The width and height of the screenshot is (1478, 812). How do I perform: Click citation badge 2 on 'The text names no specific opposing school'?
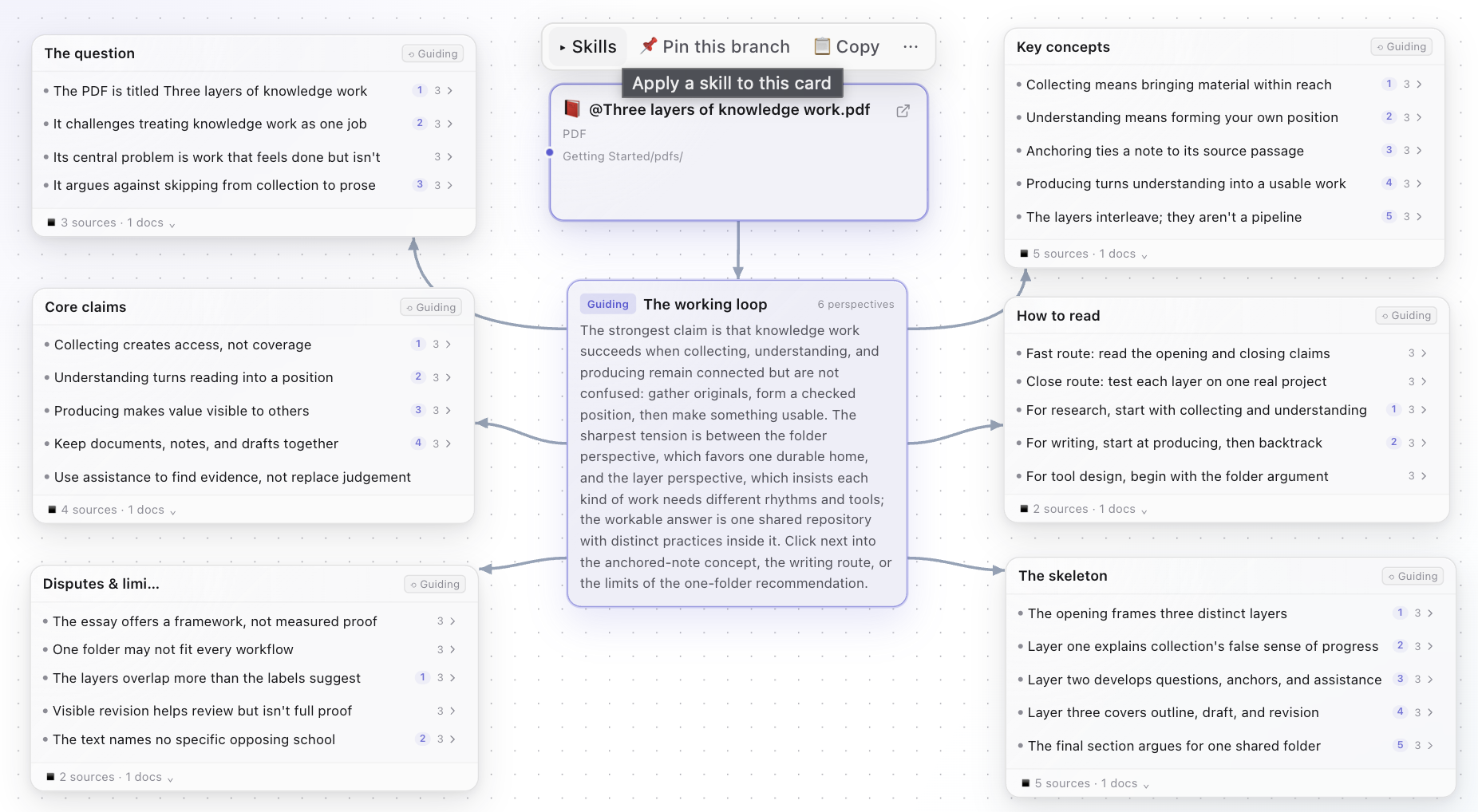click(x=422, y=739)
